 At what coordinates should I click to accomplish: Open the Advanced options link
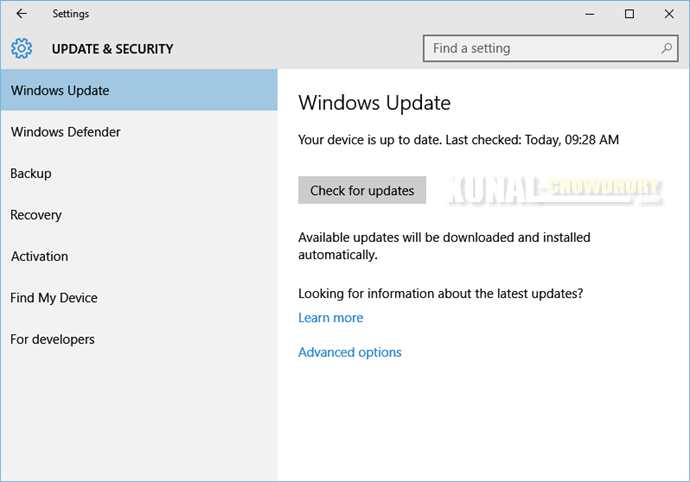click(x=350, y=352)
